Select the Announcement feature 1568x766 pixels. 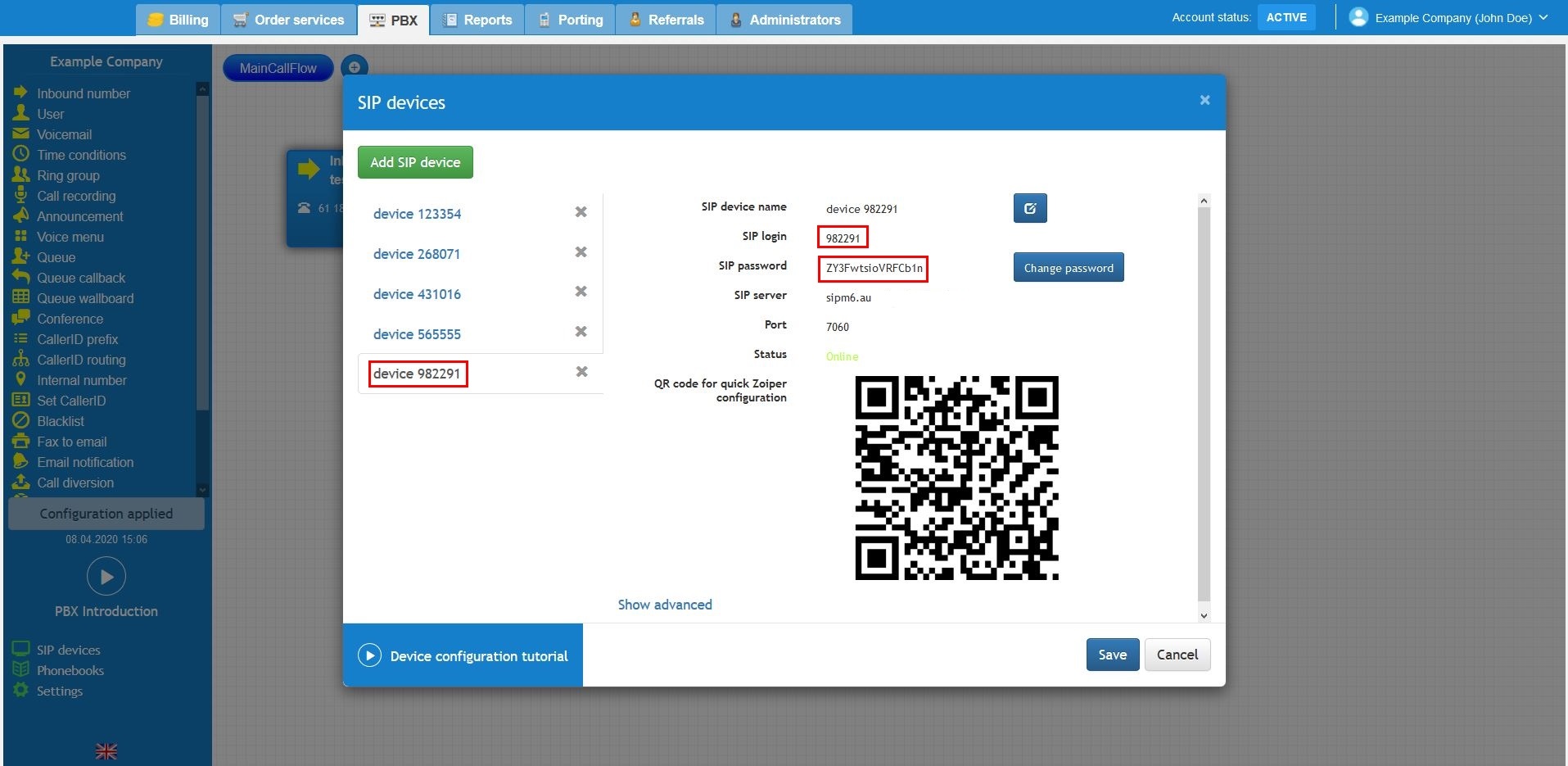79,216
